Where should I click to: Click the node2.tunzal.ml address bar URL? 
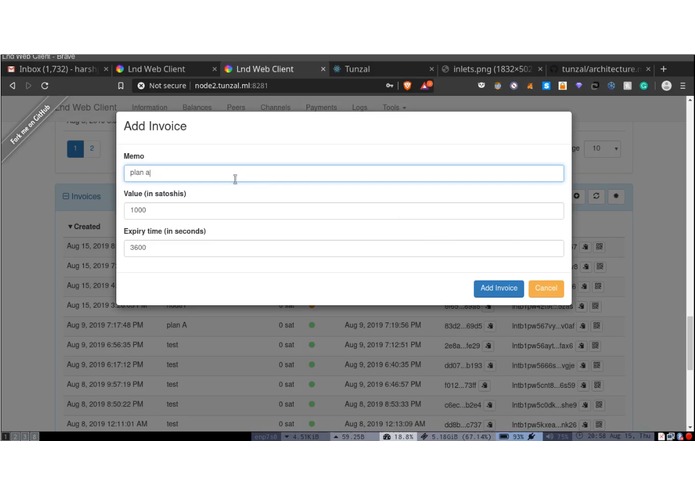tap(231, 86)
